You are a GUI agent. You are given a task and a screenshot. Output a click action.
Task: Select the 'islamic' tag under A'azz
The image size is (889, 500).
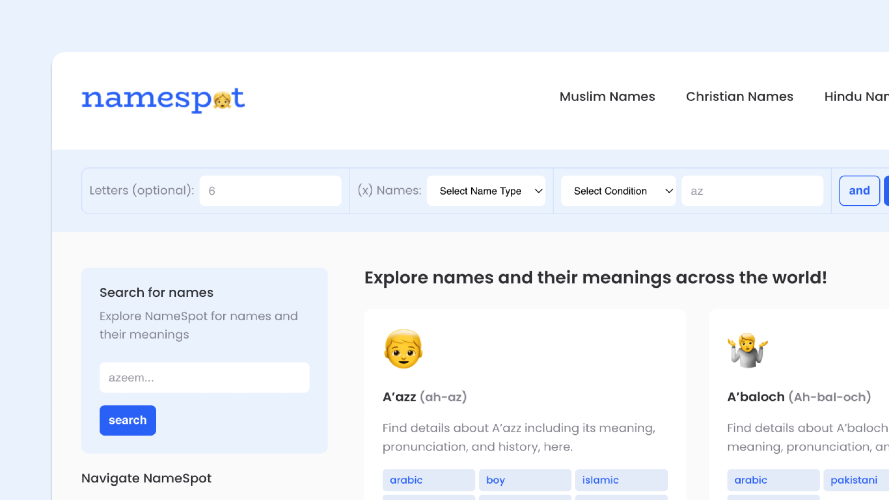(621, 480)
